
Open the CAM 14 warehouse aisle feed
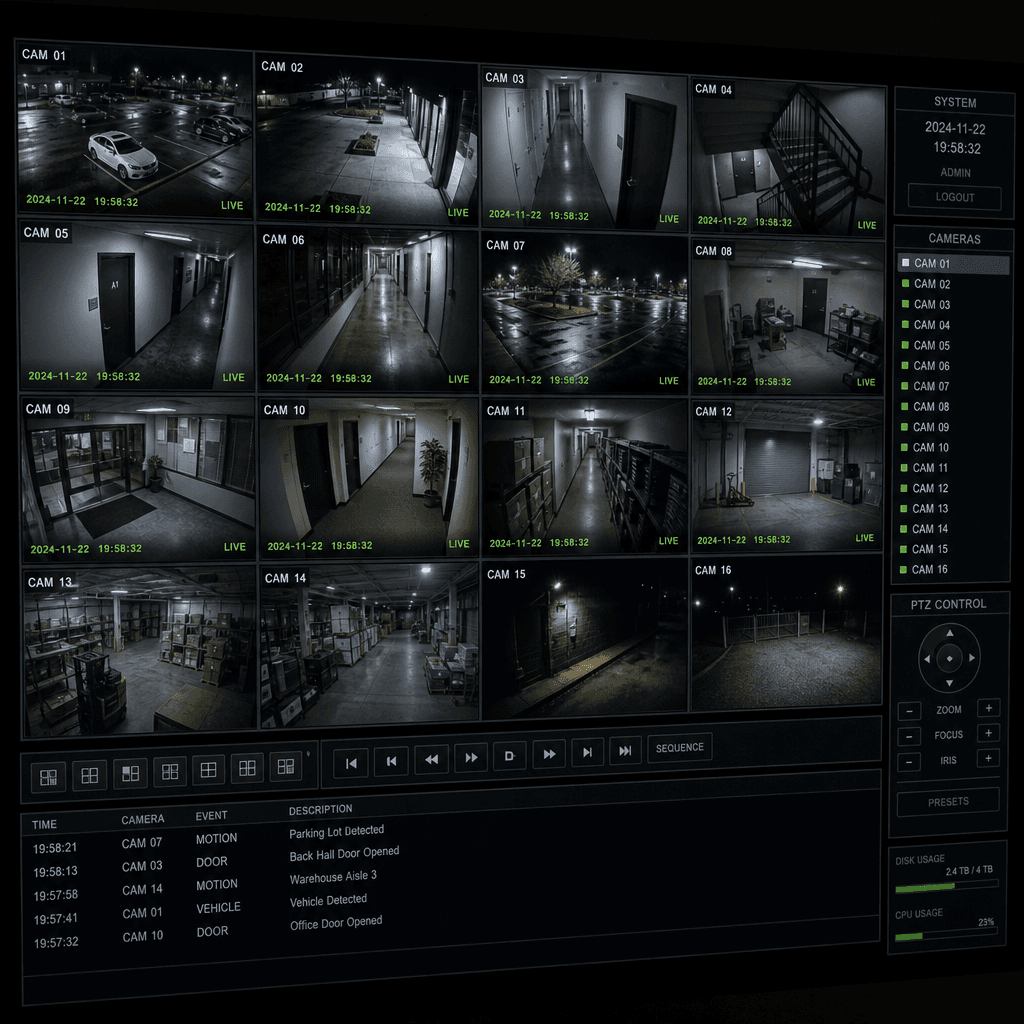click(x=370, y=645)
